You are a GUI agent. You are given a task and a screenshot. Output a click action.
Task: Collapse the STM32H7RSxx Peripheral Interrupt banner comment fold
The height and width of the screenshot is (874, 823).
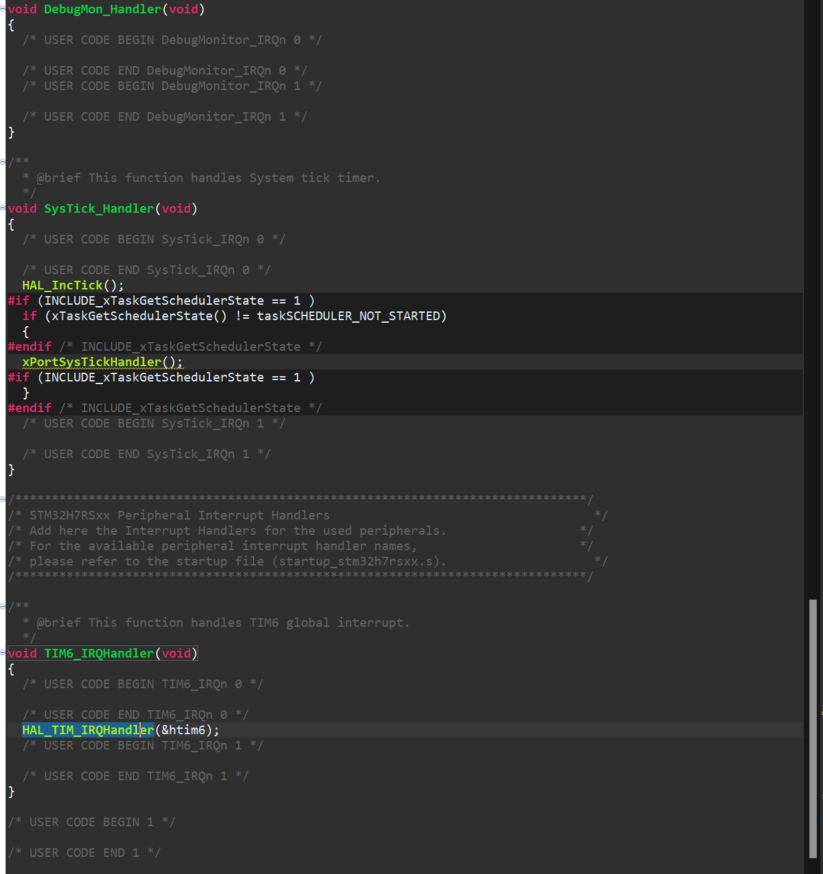[x=3, y=499]
